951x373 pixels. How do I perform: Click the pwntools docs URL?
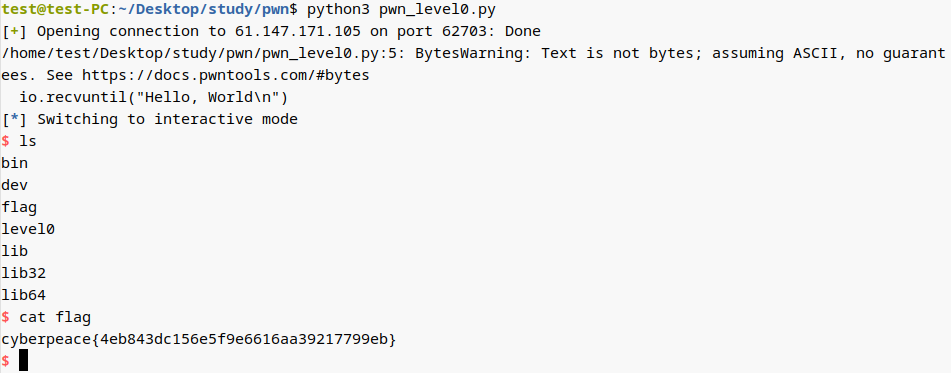coord(225,75)
